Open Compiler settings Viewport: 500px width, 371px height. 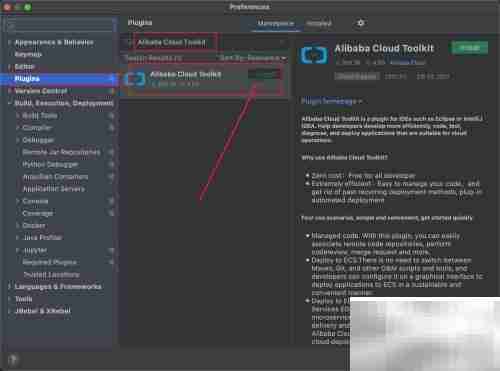37,128
